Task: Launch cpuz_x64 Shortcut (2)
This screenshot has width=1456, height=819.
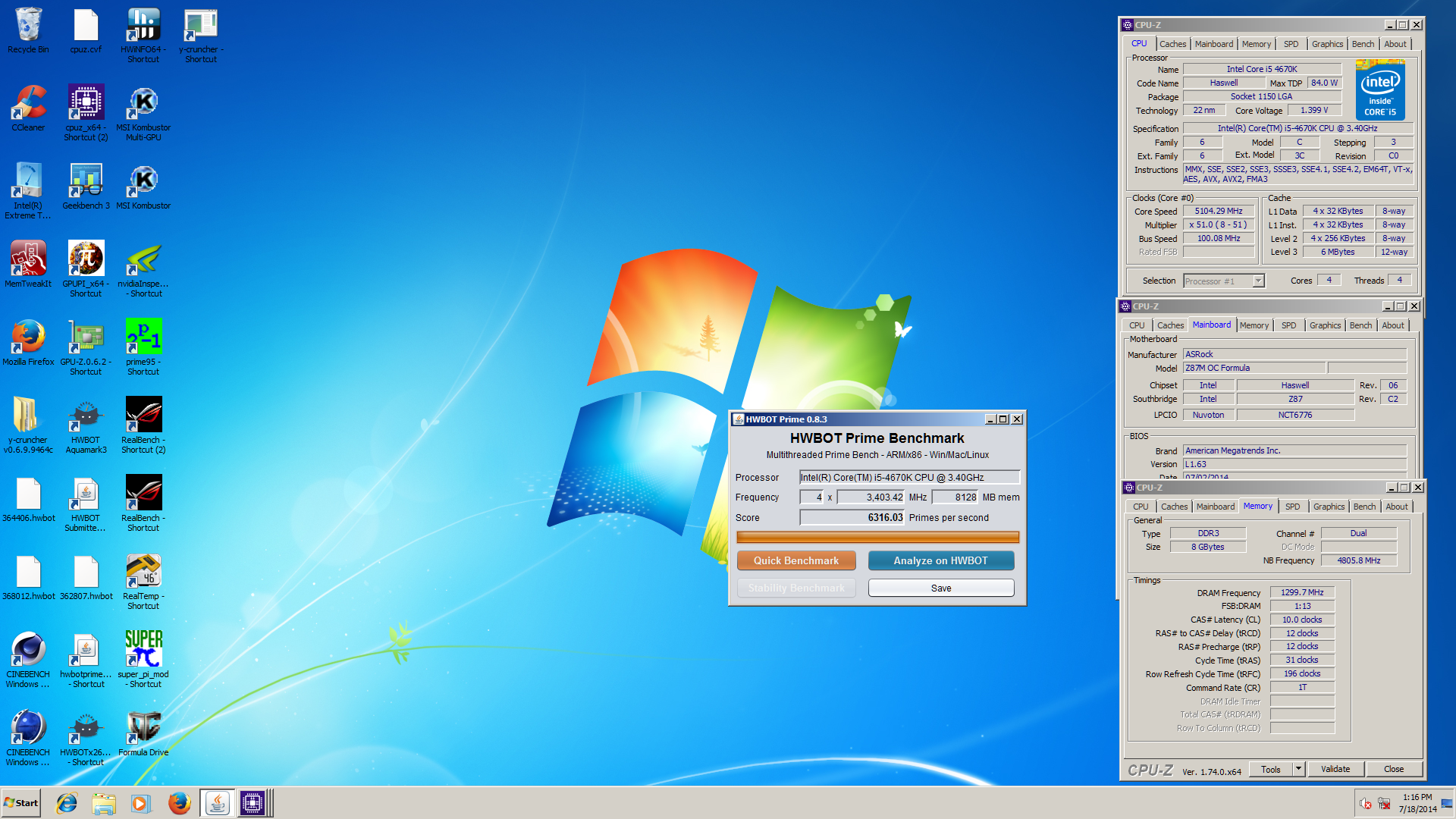Action: (86, 113)
